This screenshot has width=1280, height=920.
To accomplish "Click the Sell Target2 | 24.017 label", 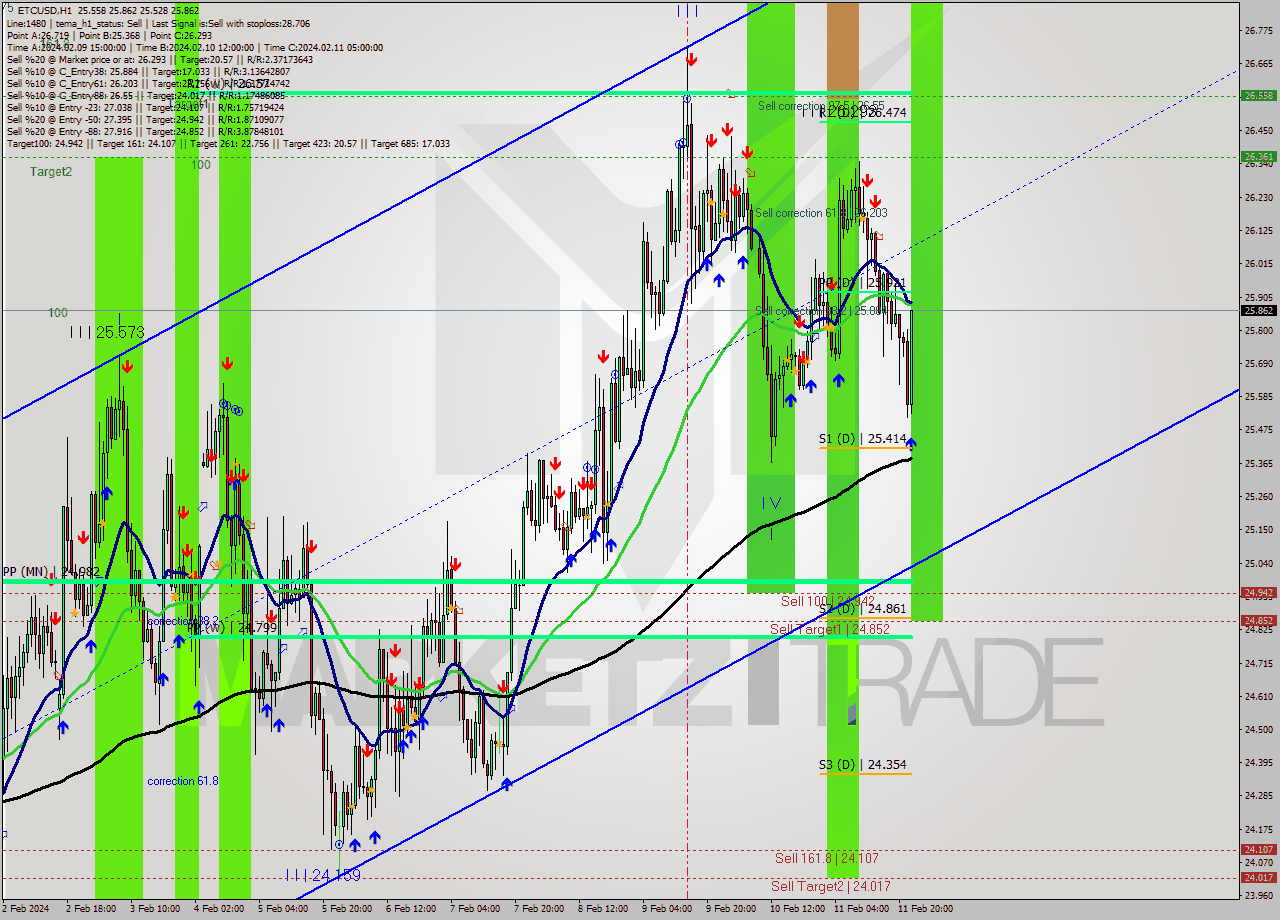I will pyautogui.click(x=830, y=886).
